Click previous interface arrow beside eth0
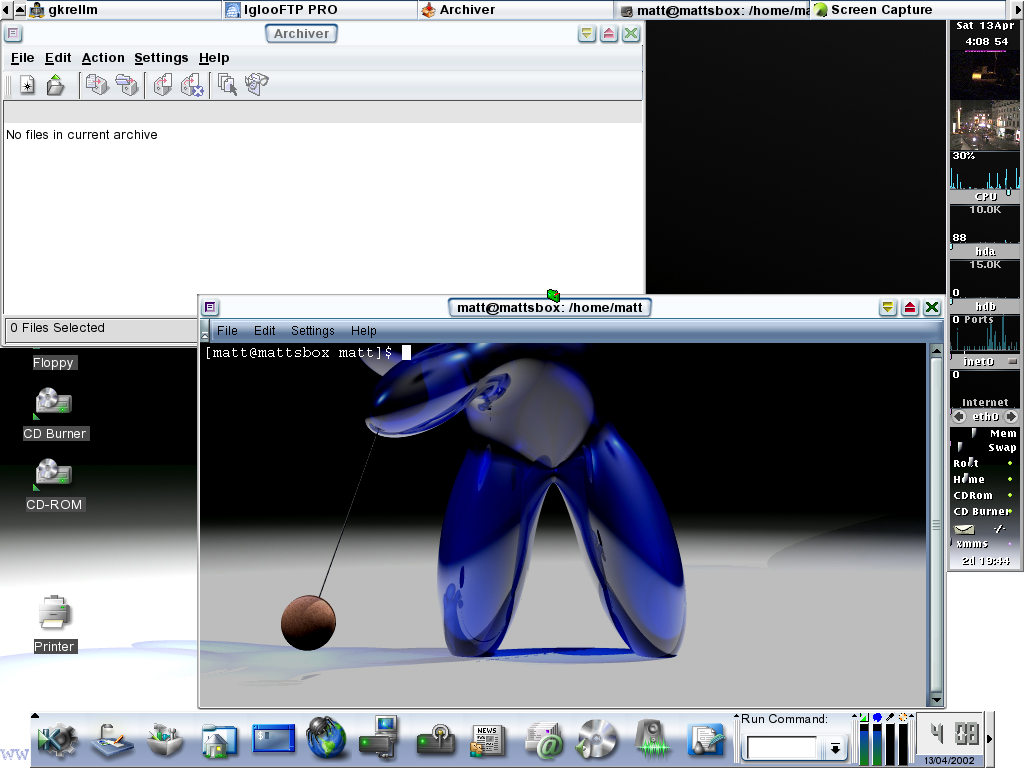The image size is (1024, 768). tap(959, 416)
